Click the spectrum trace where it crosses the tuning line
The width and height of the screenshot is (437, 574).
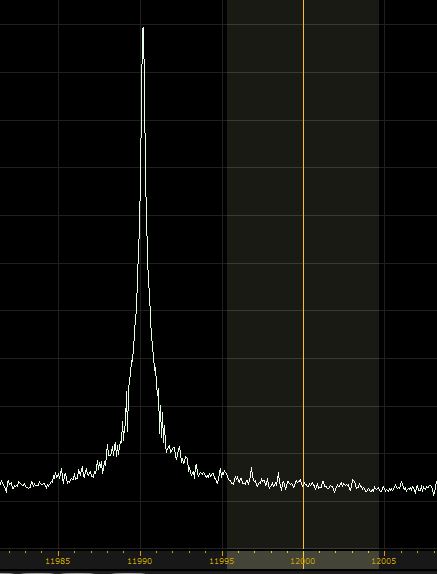point(303,484)
